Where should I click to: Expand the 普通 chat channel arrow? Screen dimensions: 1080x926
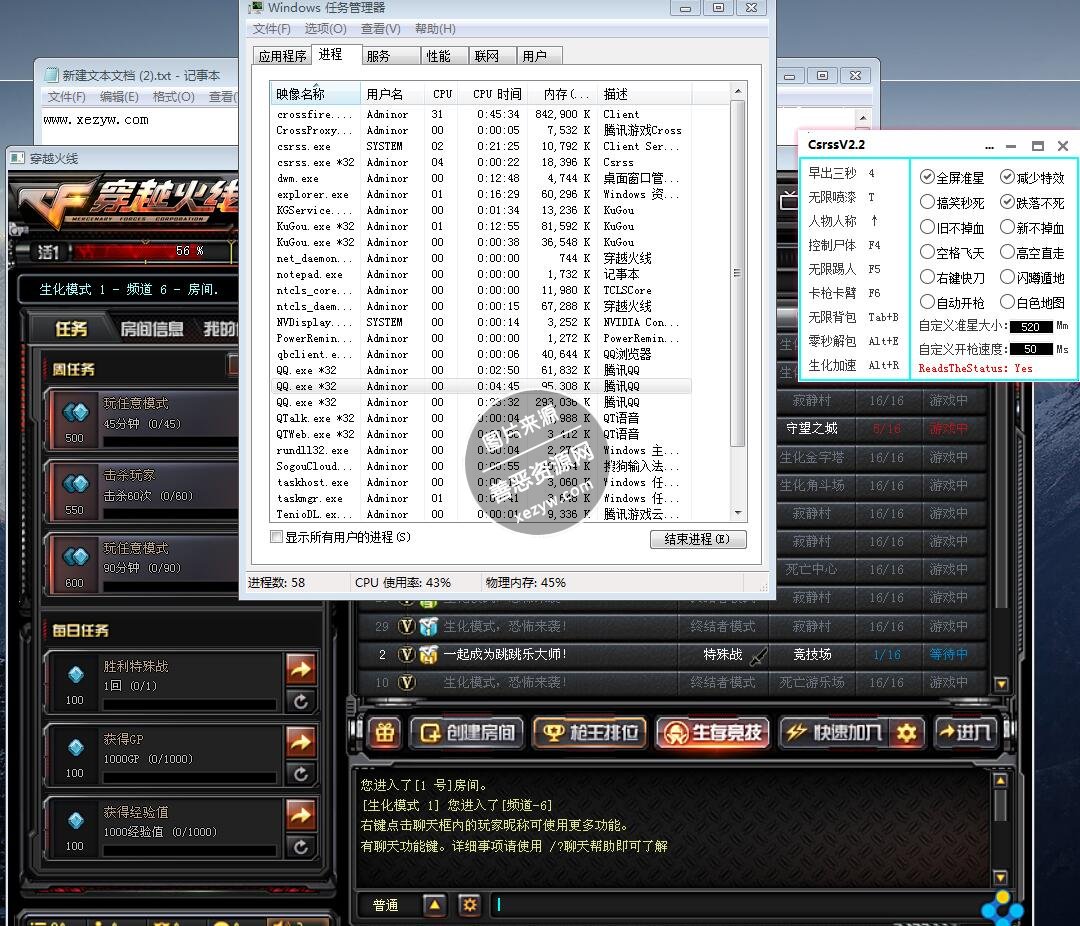(434, 905)
